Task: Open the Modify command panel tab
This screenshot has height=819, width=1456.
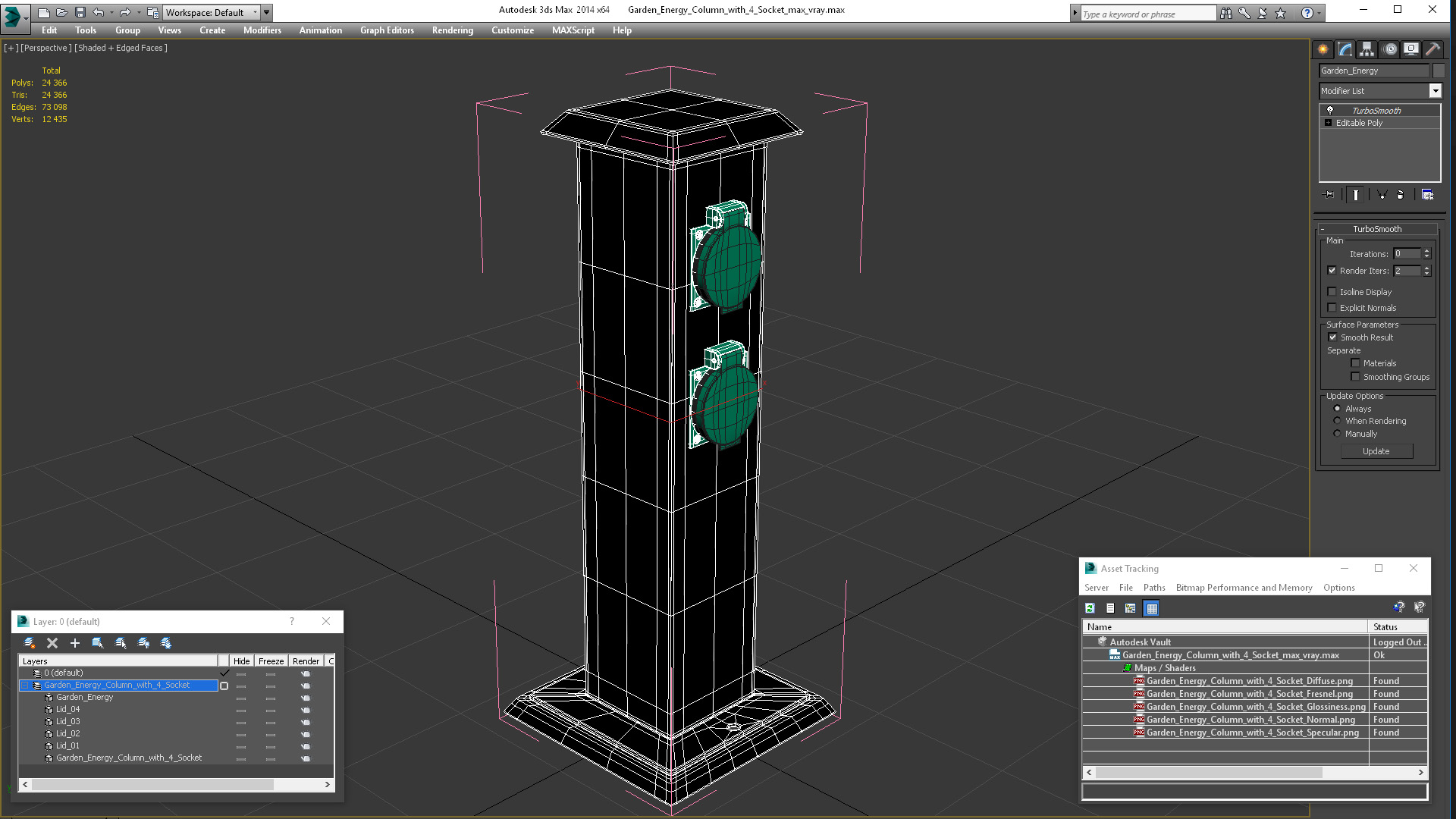Action: (1345, 49)
